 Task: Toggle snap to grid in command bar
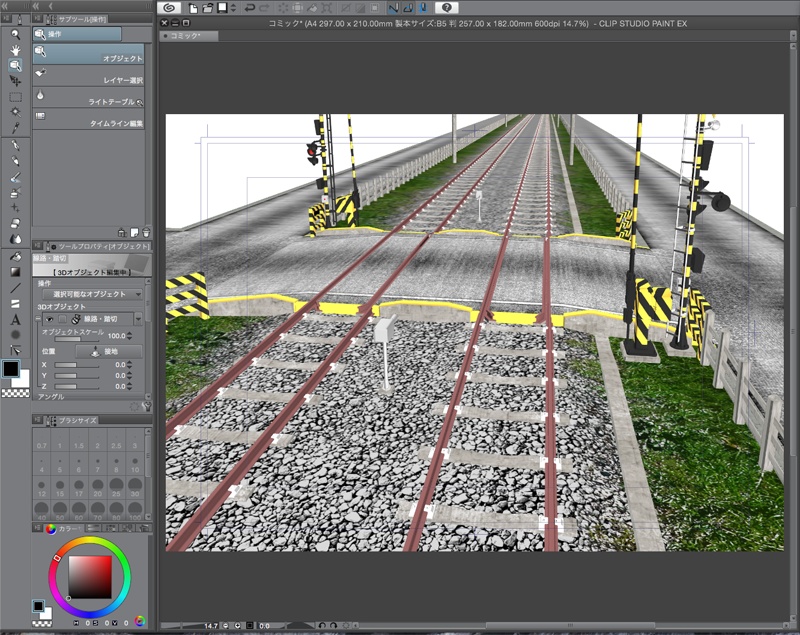423,8
